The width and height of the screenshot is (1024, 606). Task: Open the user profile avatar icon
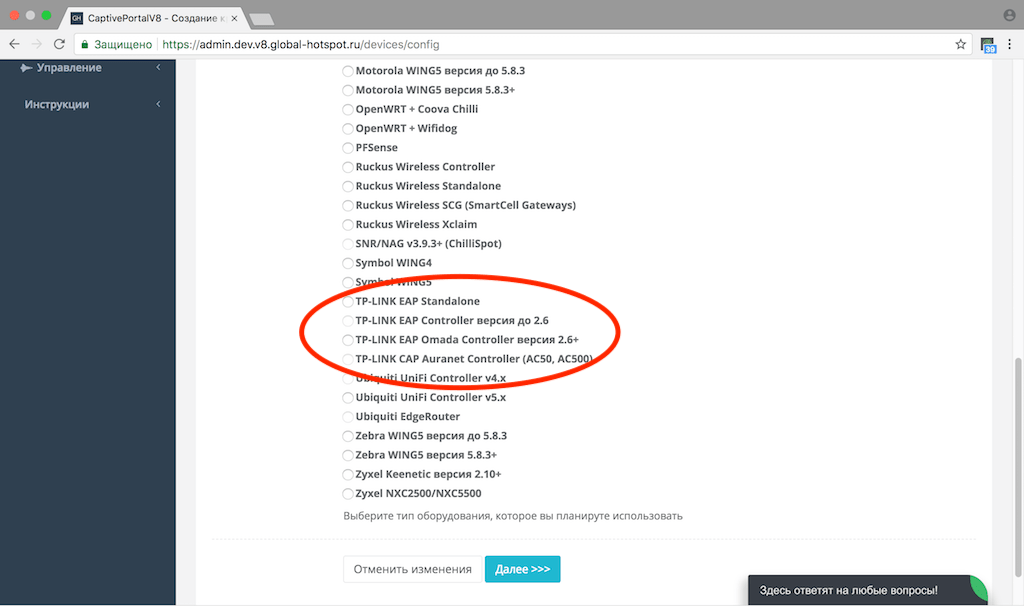pos(1010,16)
